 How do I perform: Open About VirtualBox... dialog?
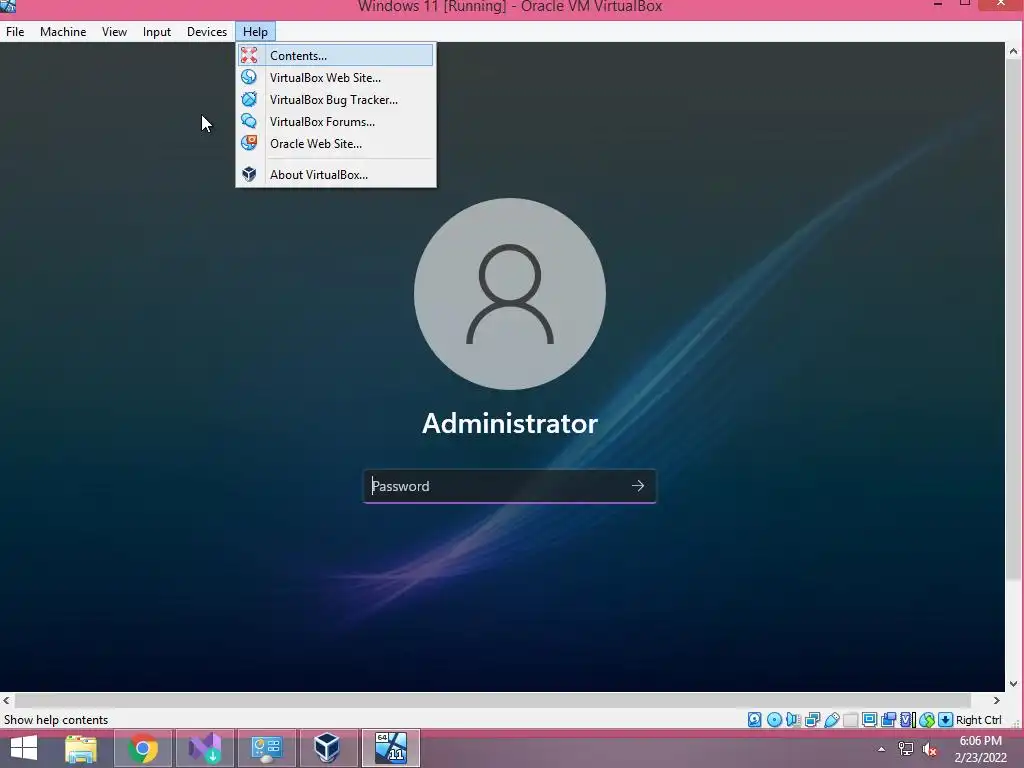(336, 174)
